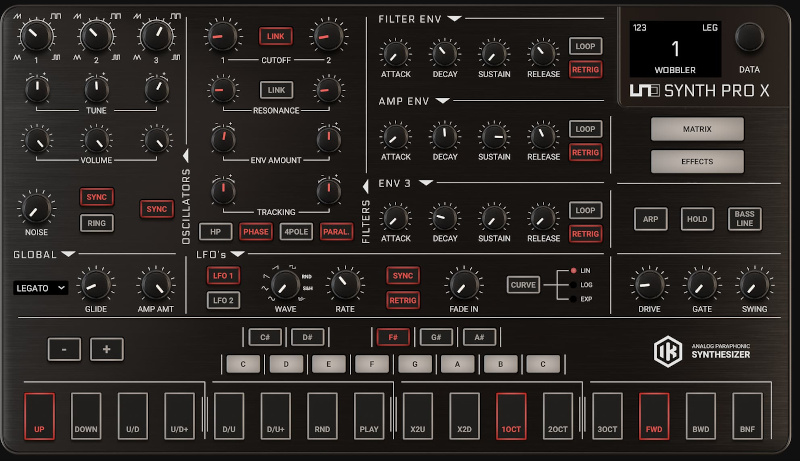Expand the Filter Env dropdown arrow
This screenshot has height=461, width=800.
click(x=454, y=19)
